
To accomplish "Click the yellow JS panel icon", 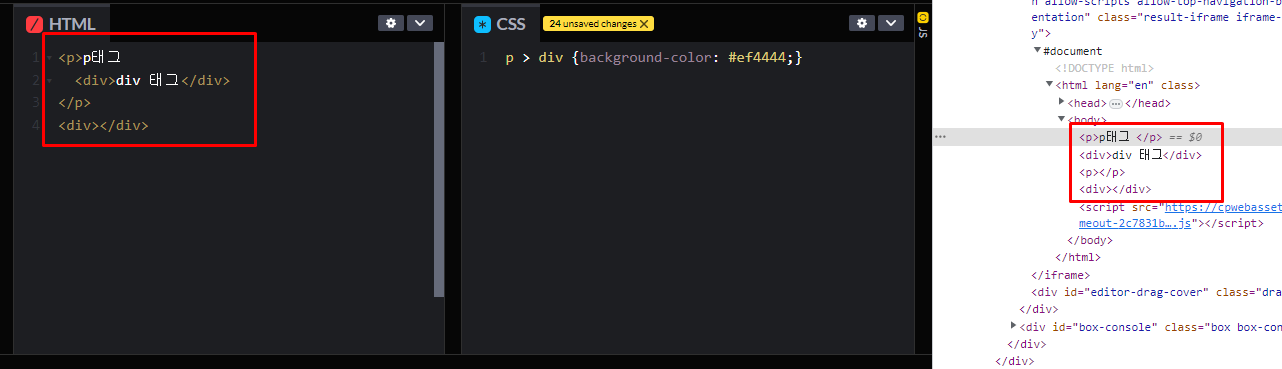I will [922, 17].
